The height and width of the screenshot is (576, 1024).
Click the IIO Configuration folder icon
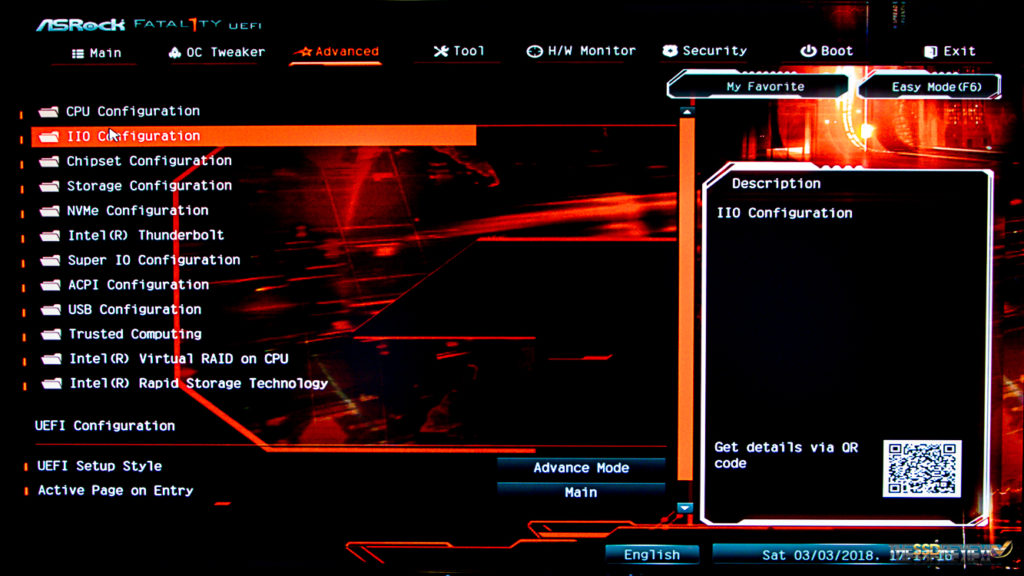point(49,136)
